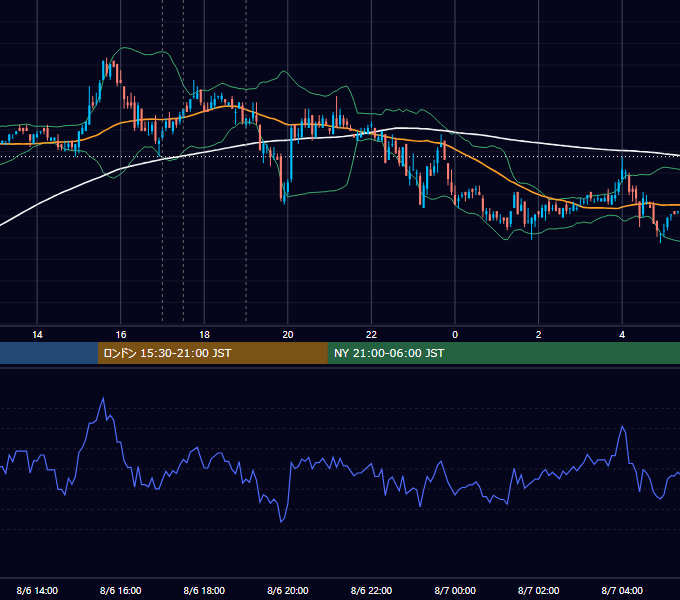Click the 2 hour axis label
The height and width of the screenshot is (600, 680).
539,335
